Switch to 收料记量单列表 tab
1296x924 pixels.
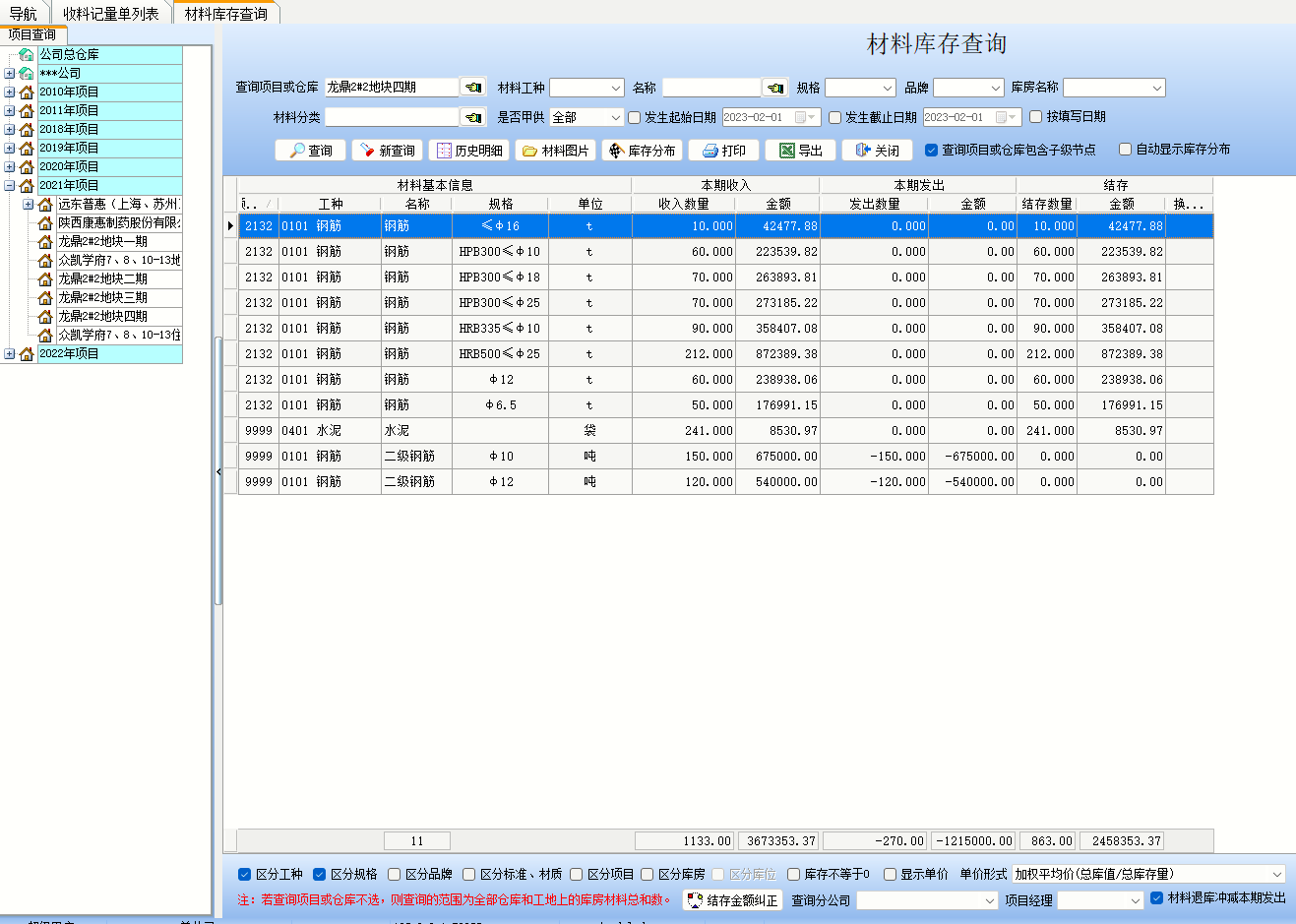[x=110, y=14]
